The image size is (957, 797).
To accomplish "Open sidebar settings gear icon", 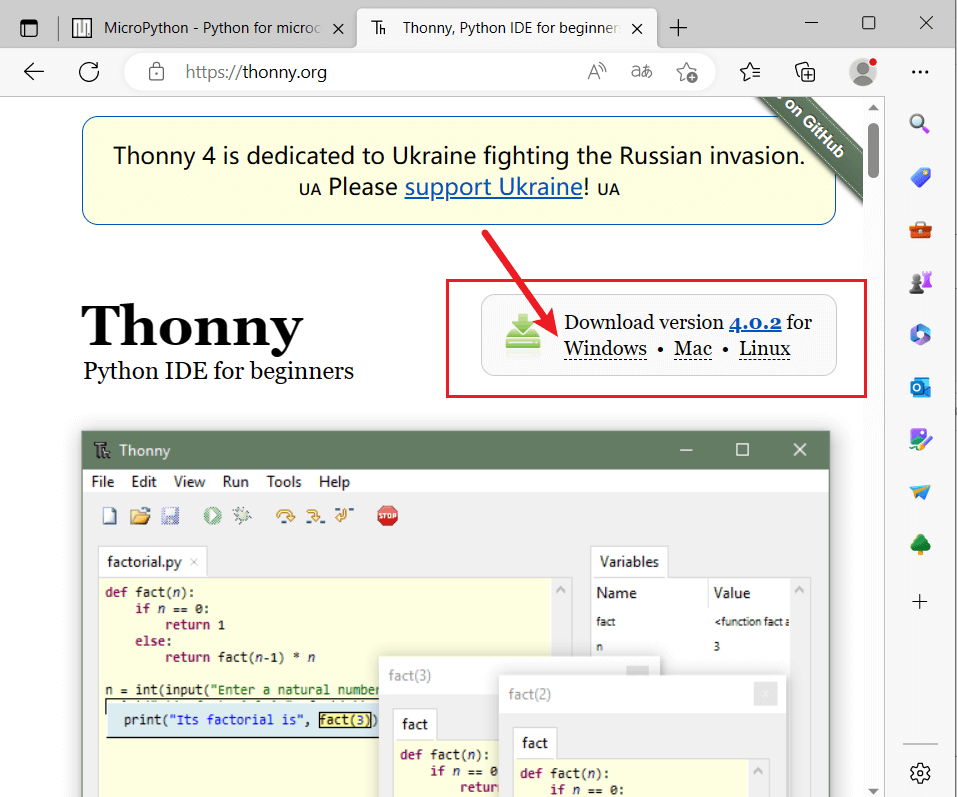I will 920,773.
